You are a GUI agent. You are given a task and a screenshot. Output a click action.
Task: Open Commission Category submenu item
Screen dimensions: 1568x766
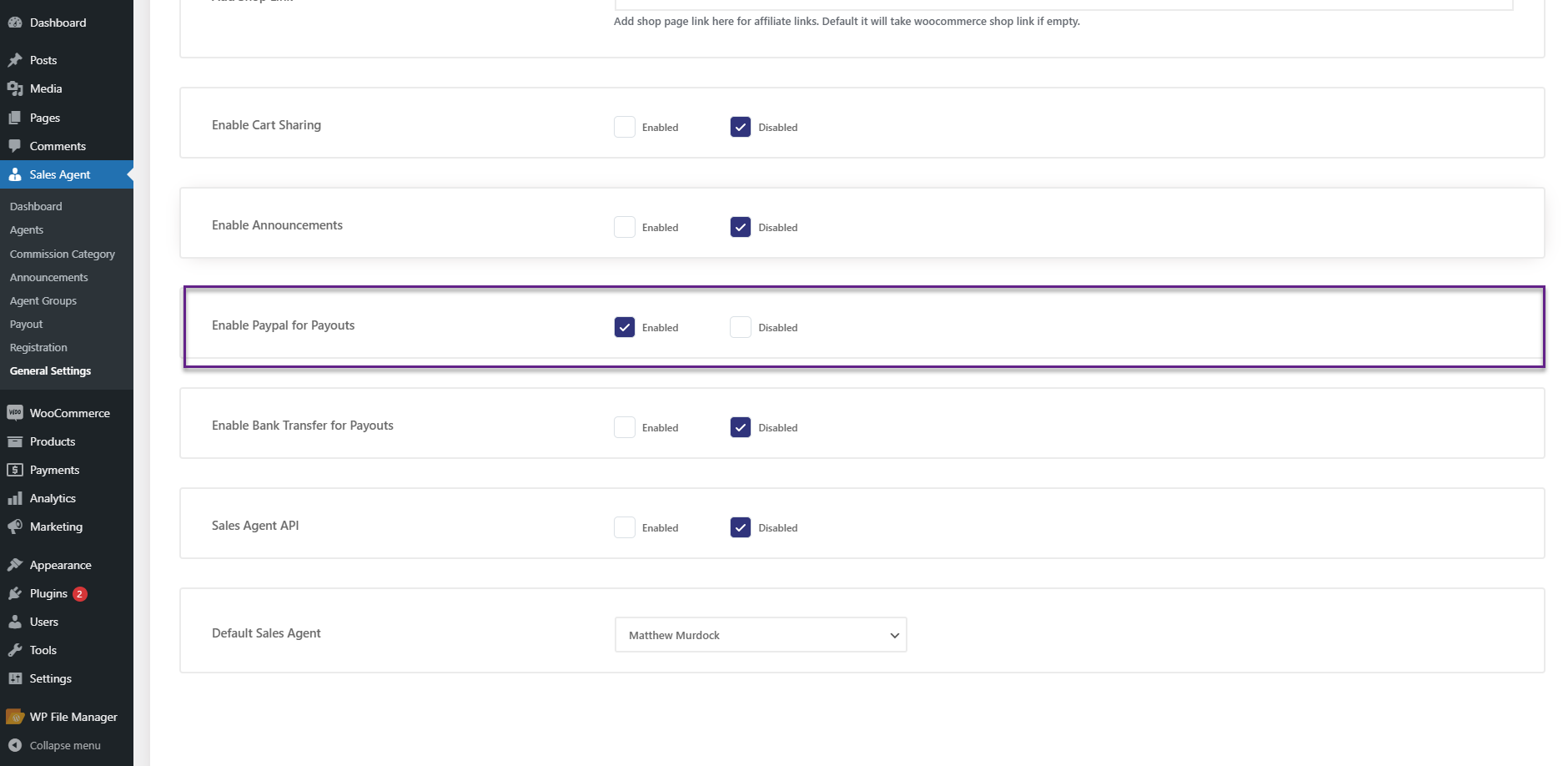point(63,254)
